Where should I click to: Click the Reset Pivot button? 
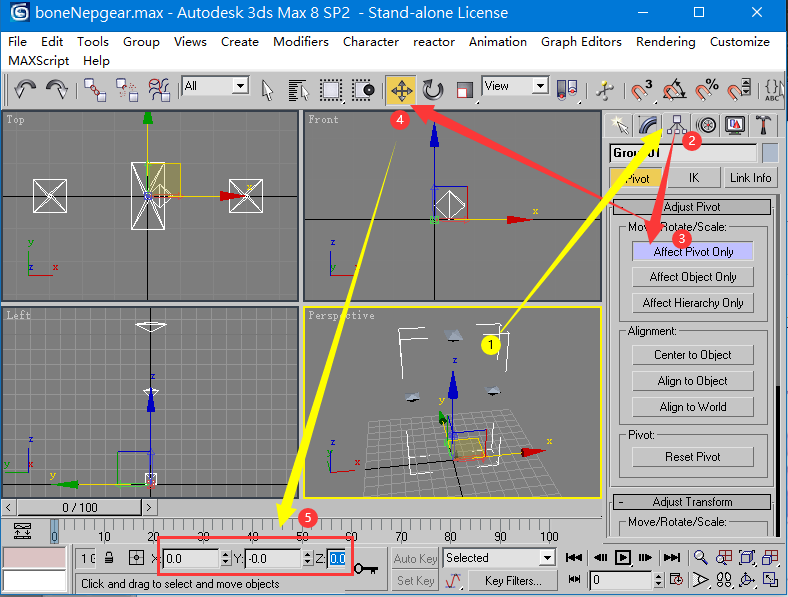pos(692,457)
